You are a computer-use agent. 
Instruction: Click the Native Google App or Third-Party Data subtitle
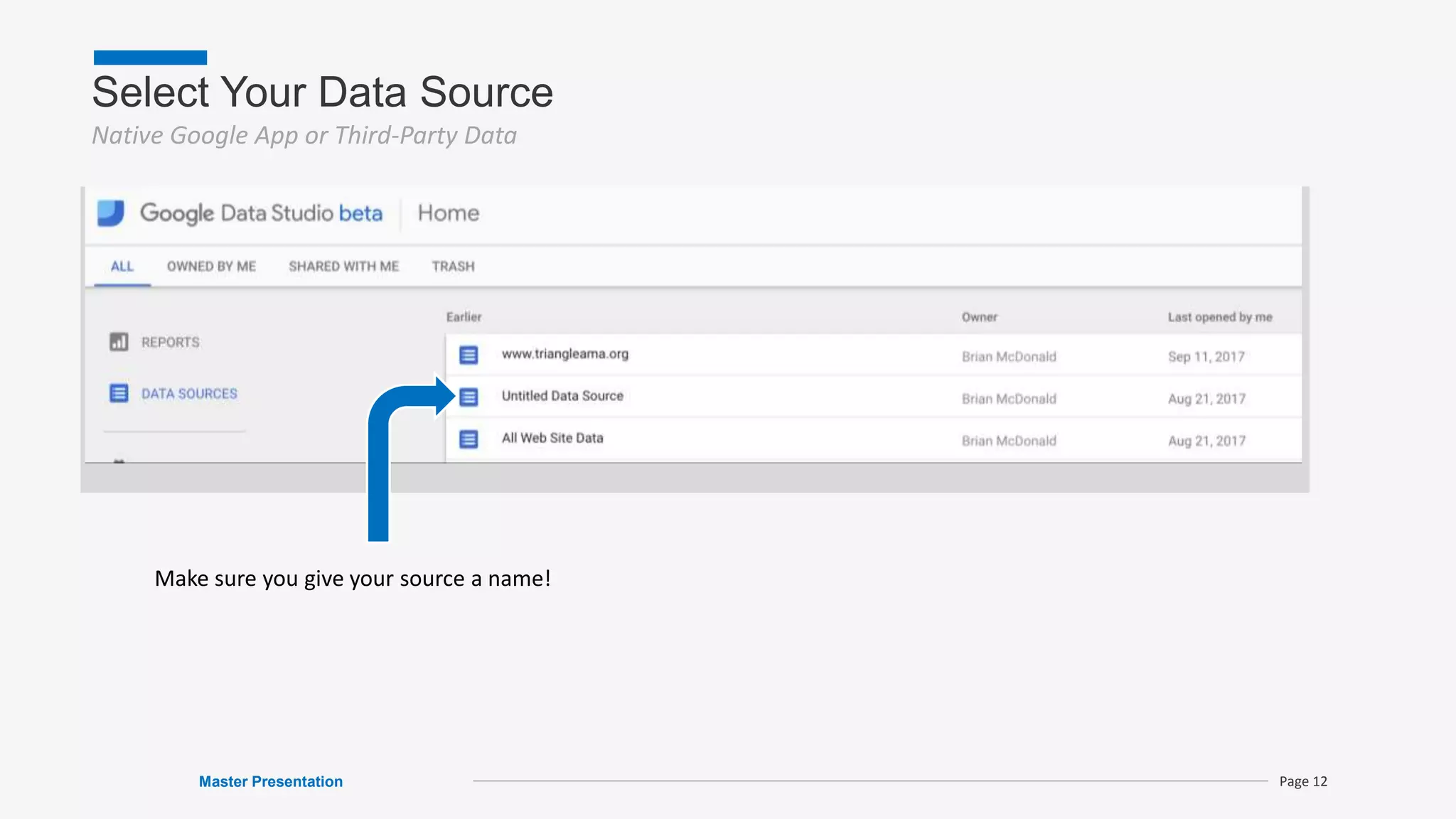coord(304,135)
